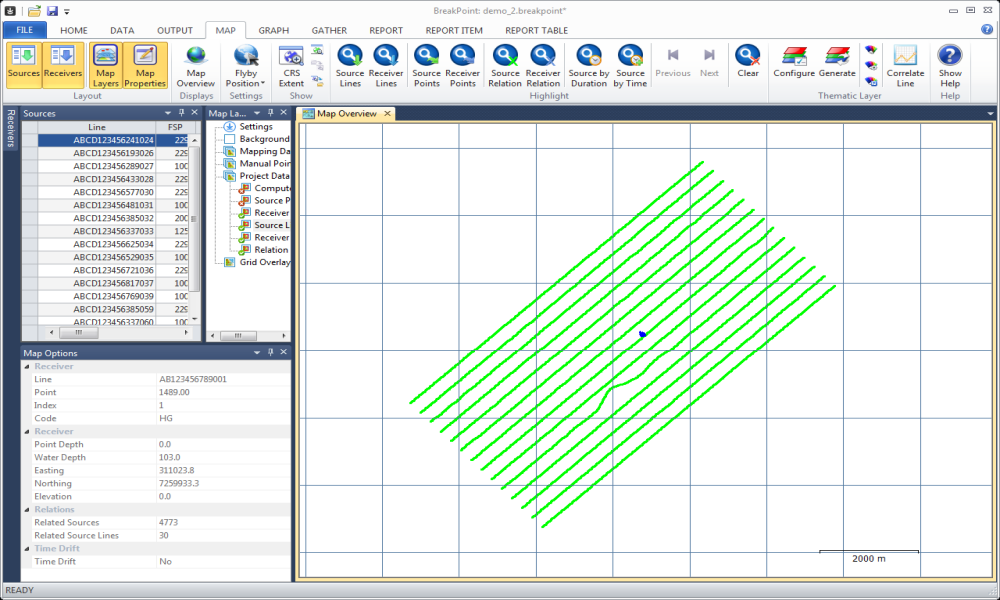Toggle the Background layer checkbox
The height and width of the screenshot is (600, 1000).
pyautogui.click(x=229, y=140)
